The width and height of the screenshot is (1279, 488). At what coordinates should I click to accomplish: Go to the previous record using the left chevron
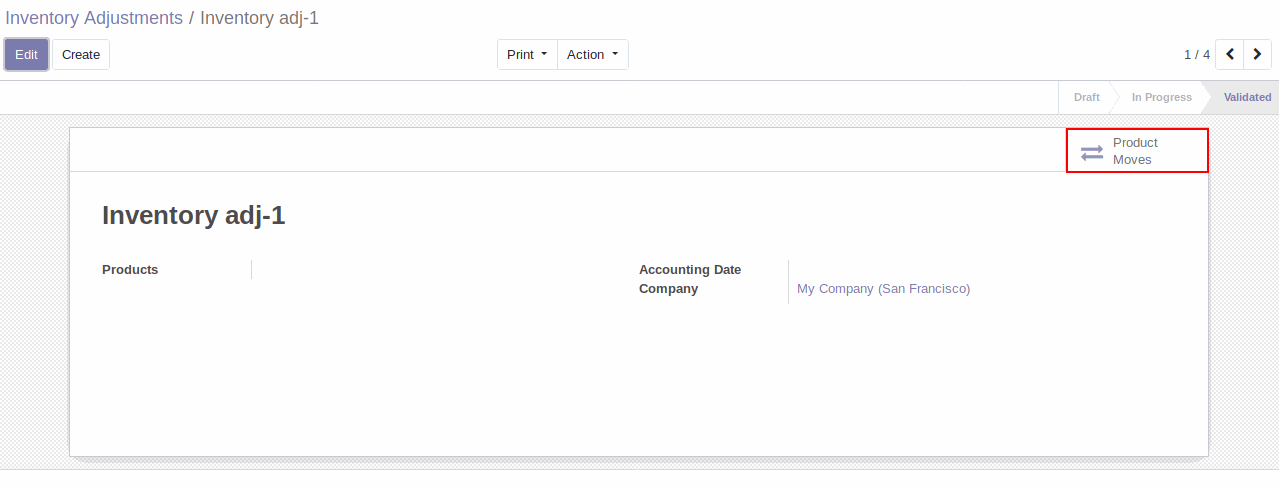(1230, 54)
